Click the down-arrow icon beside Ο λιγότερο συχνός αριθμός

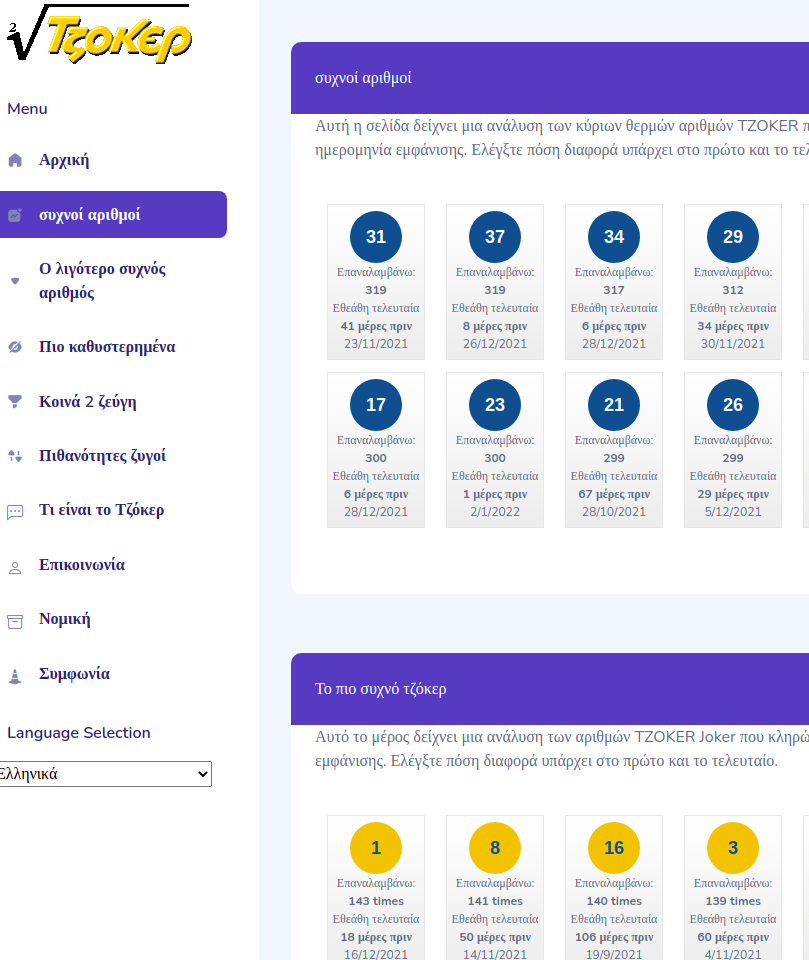(x=15, y=281)
